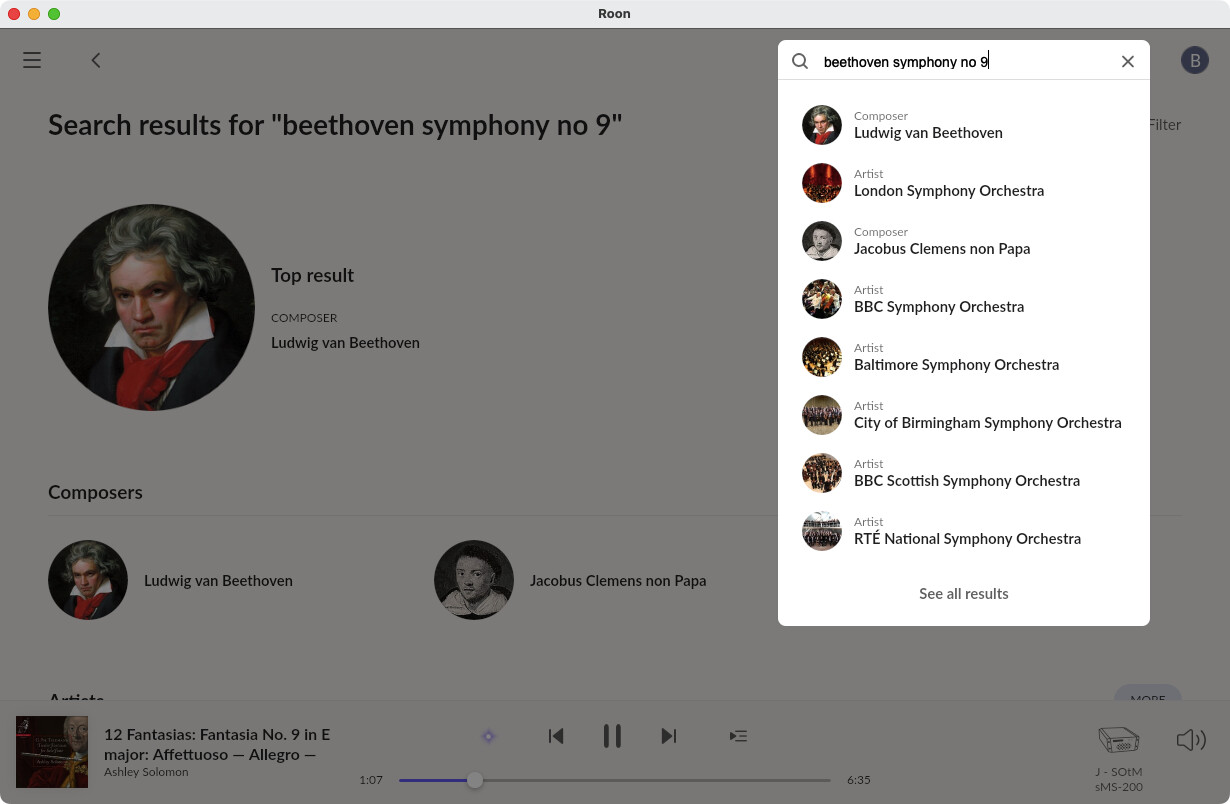
Task: Open the now playing album artwork
Action: (52, 751)
